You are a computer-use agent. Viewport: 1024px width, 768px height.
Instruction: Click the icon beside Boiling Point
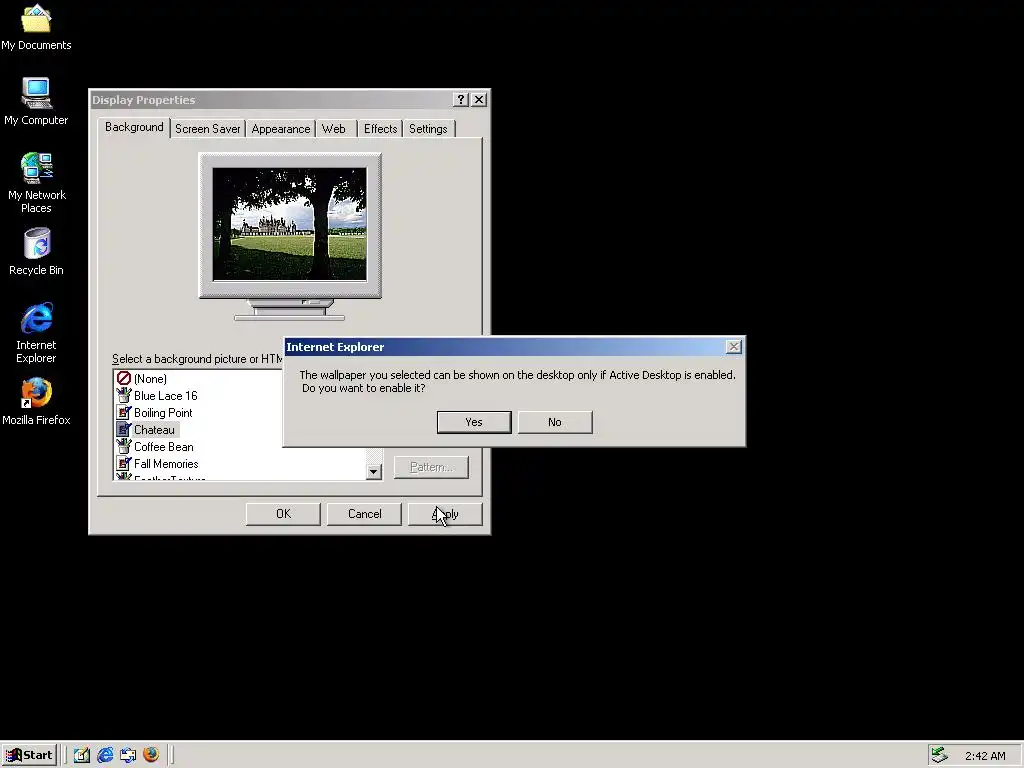[123, 412]
